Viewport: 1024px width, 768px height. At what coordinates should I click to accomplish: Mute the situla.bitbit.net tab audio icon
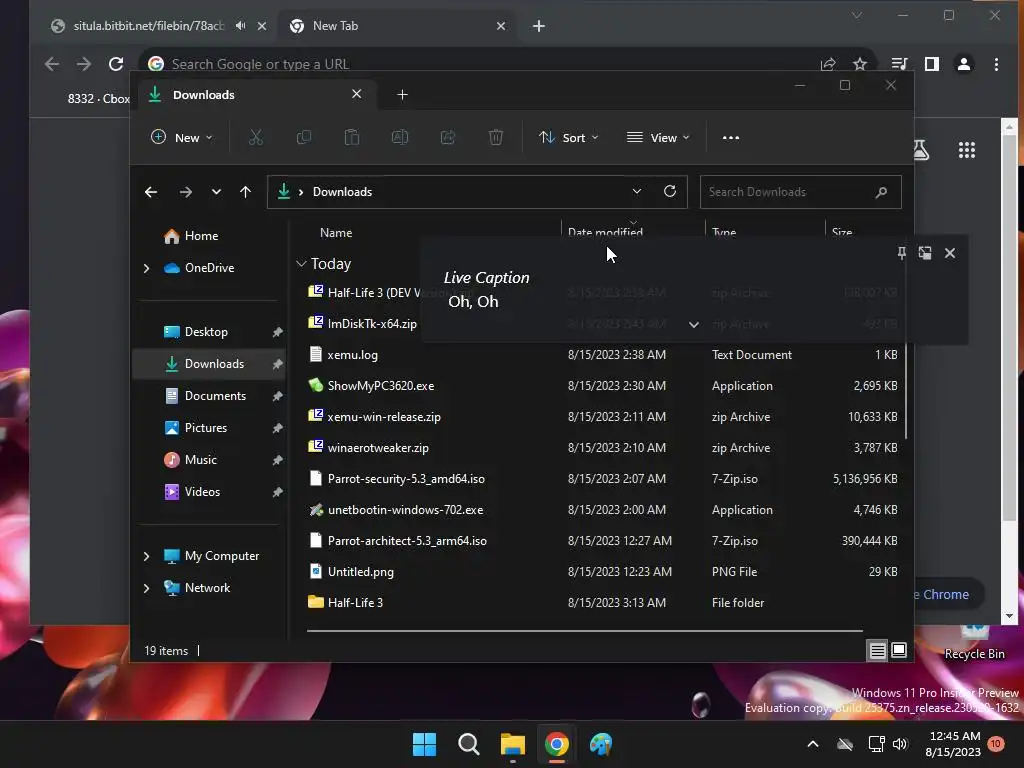click(x=240, y=25)
